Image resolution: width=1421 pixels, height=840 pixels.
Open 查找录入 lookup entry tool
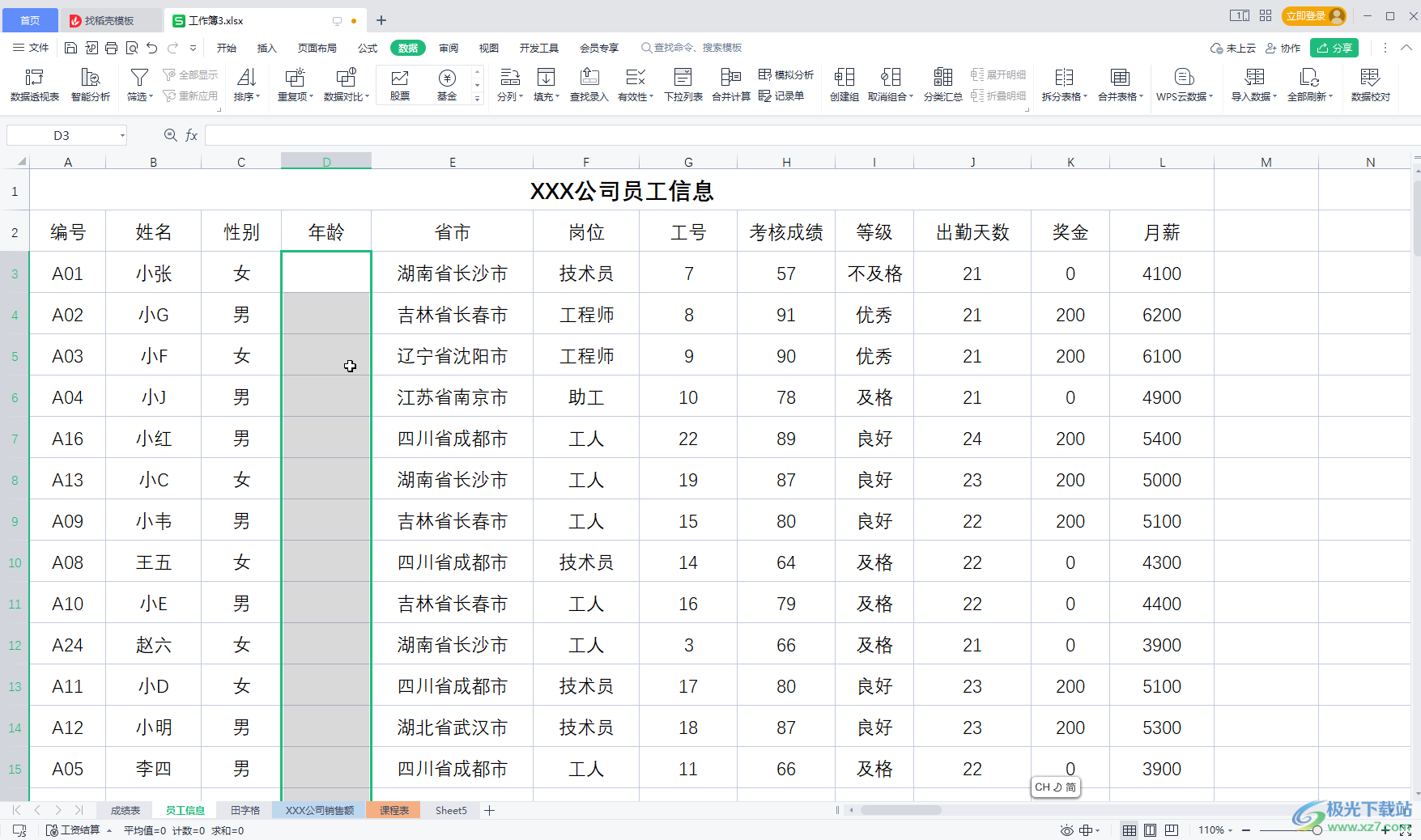click(589, 84)
